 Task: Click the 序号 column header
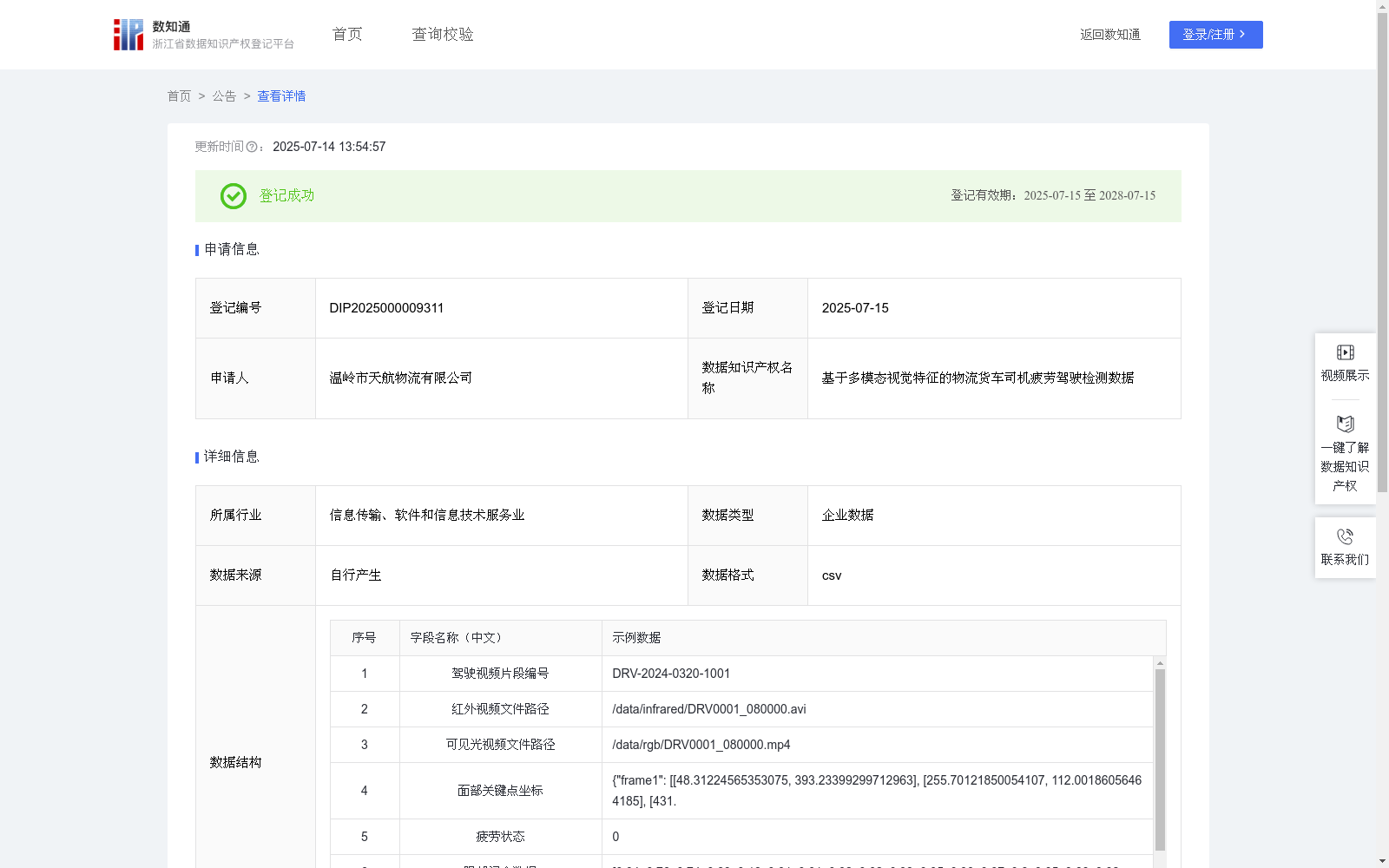[364, 638]
